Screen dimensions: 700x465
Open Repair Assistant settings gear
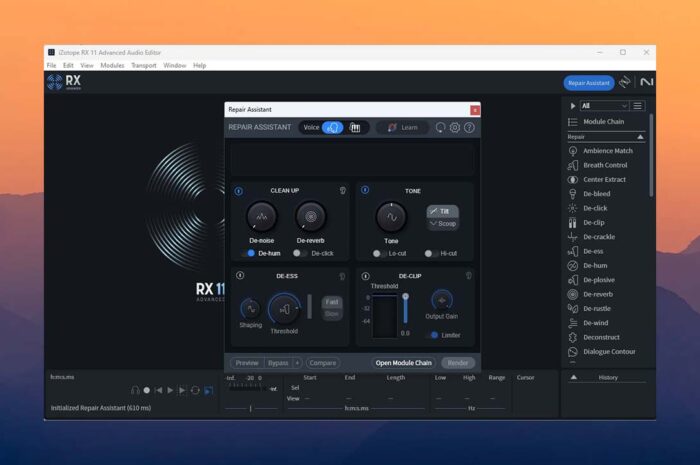coord(454,128)
